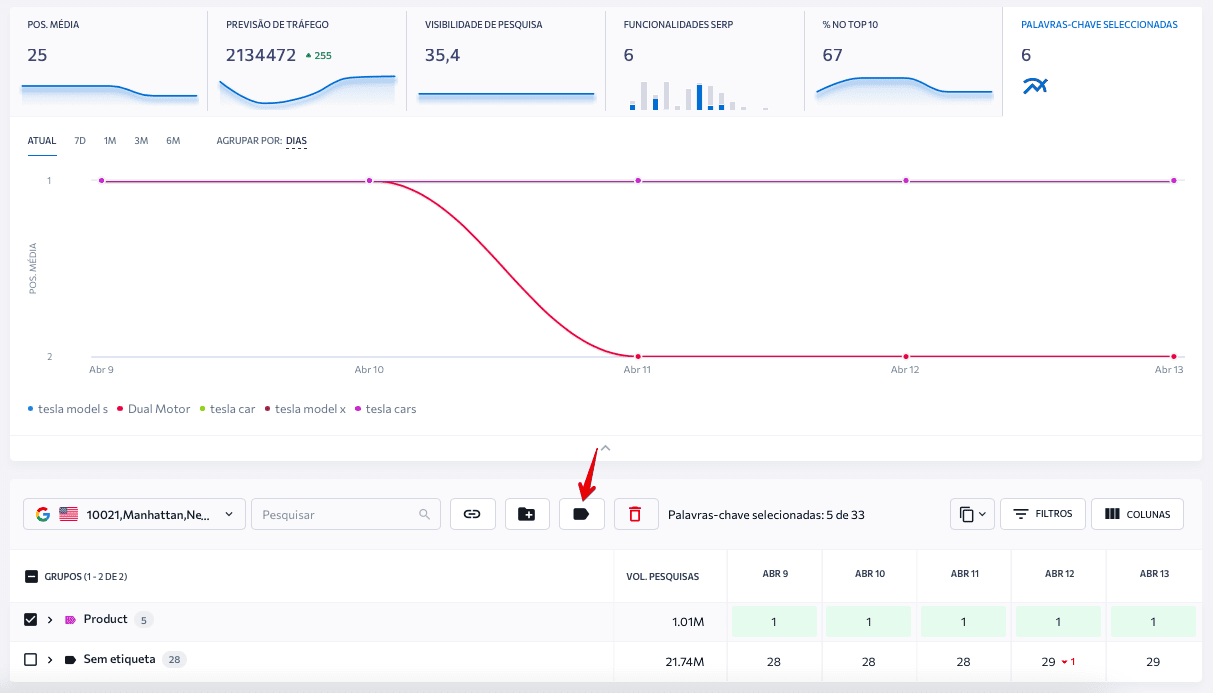
Task: Expand the Sem etiqueta group row
Action: pos(50,660)
